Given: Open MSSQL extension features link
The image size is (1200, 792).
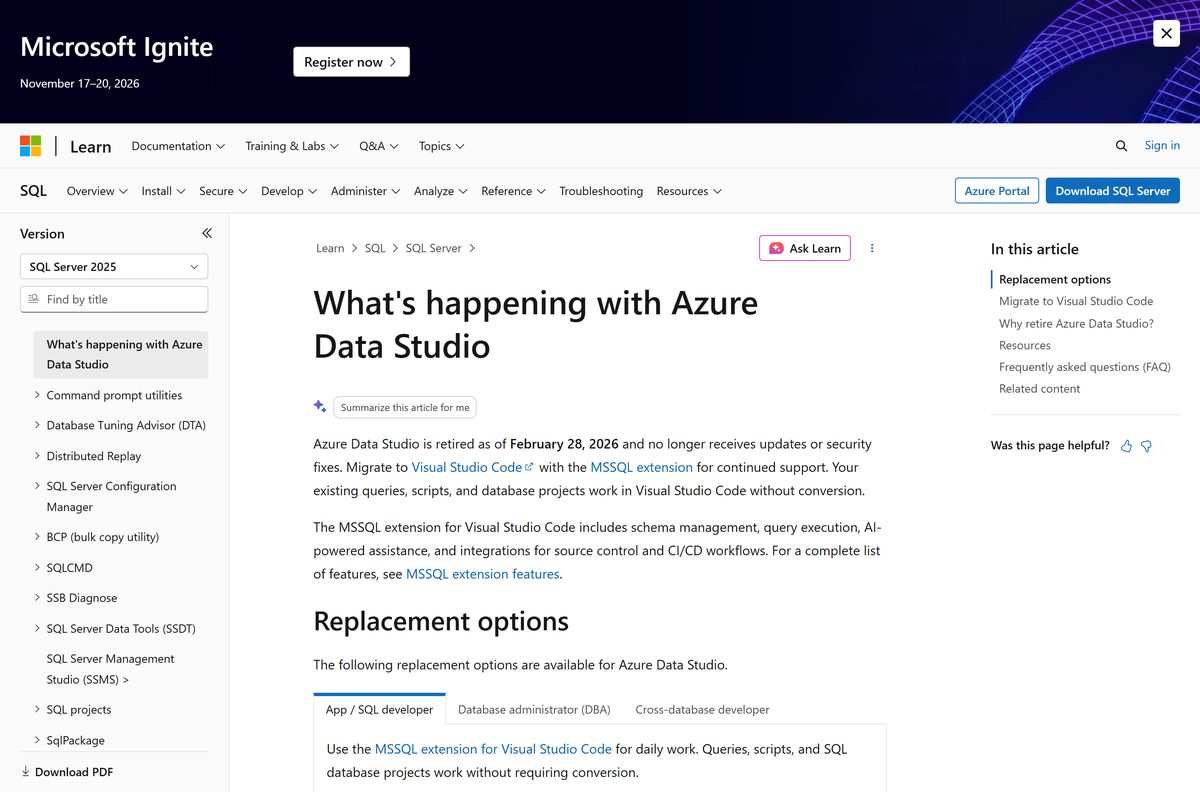Looking at the screenshot, I should tap(482, 574).
